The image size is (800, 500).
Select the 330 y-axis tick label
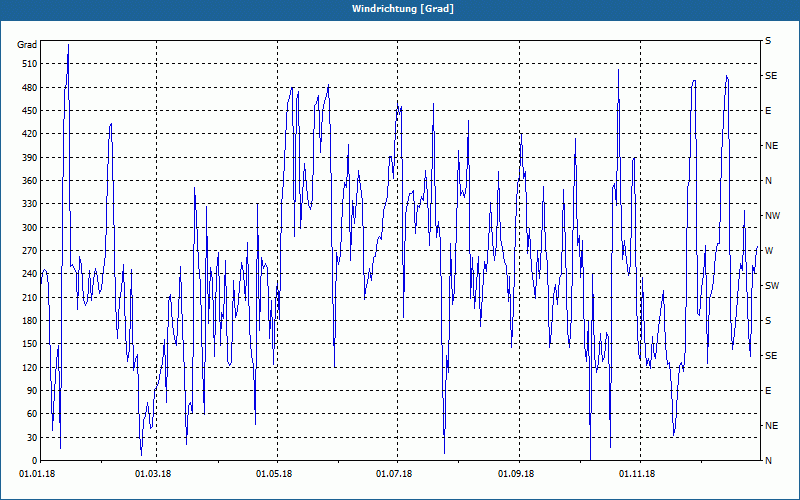tap(30, 204)
